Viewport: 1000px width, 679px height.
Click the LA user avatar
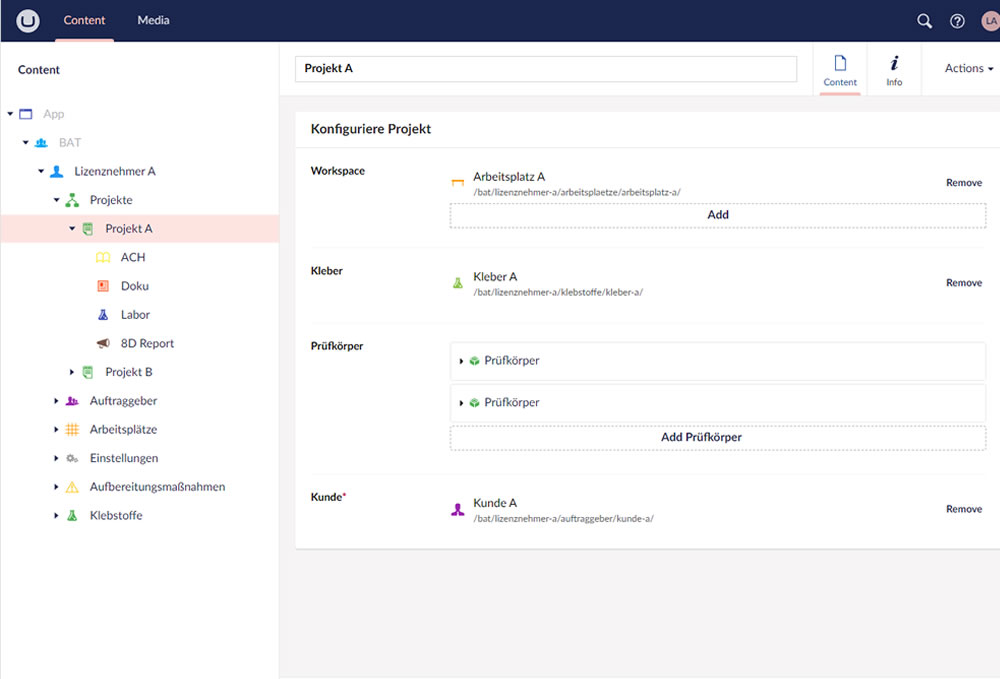[x=990, y=21]
